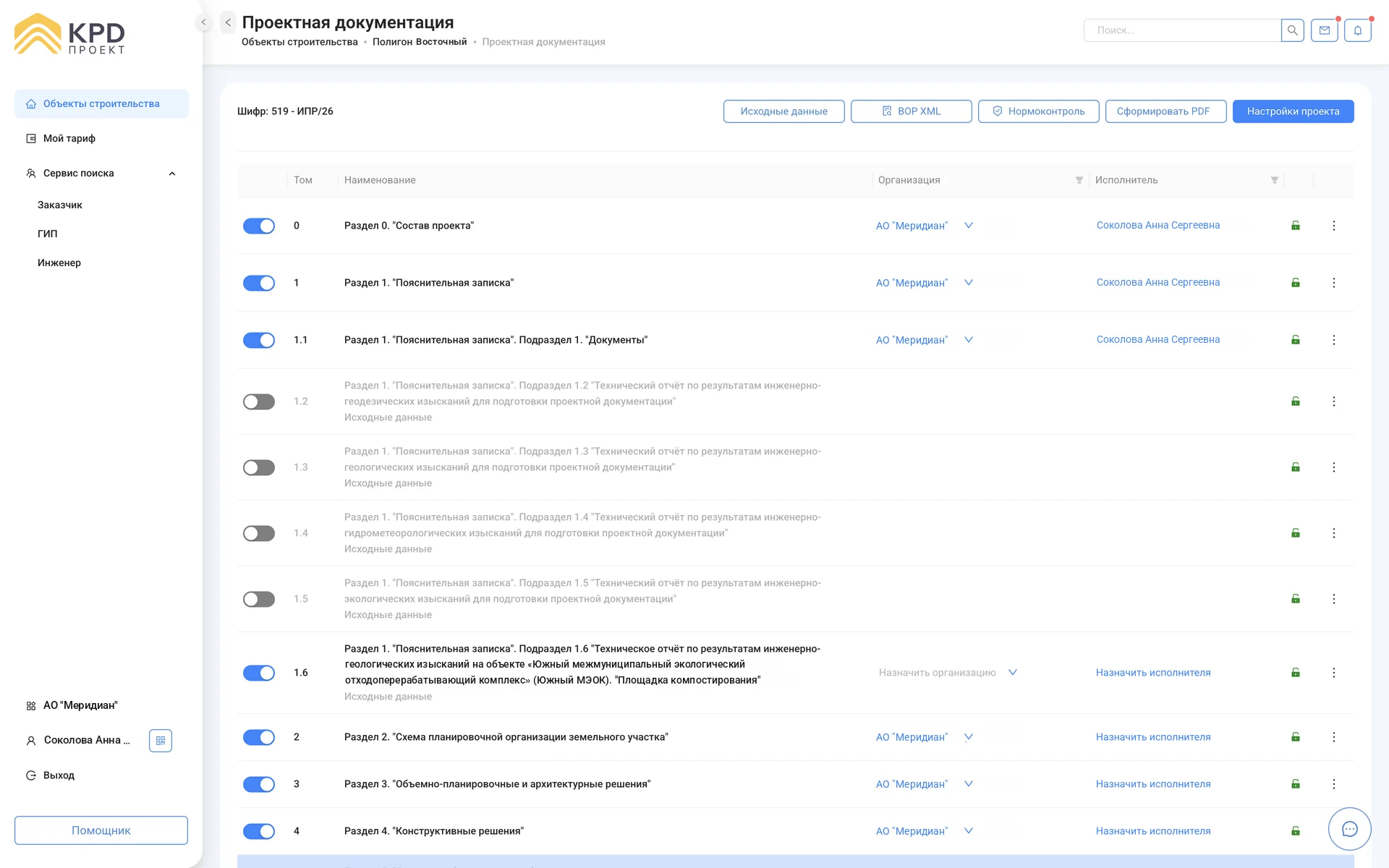Image resolution: width=1389 pixels, height=868 pixels.
Task: Open the QR code icon next to Соколова Анна
Action: point(161,741)
